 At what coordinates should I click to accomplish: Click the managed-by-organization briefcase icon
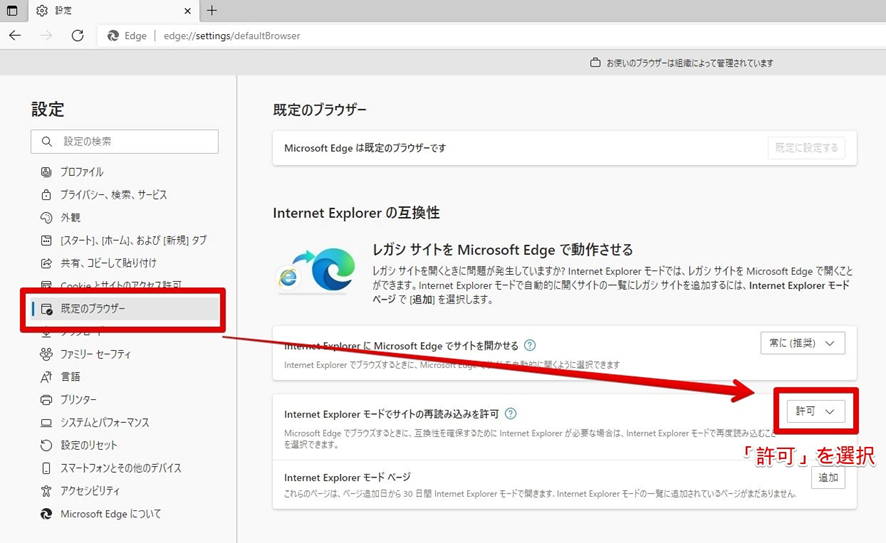click(595, 63)
